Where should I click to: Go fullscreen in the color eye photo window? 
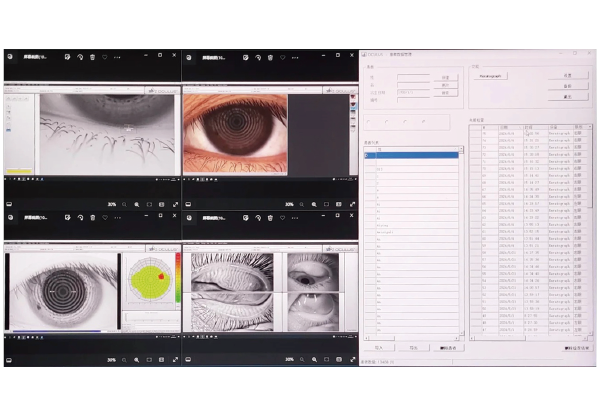click(x=352, y=204)
